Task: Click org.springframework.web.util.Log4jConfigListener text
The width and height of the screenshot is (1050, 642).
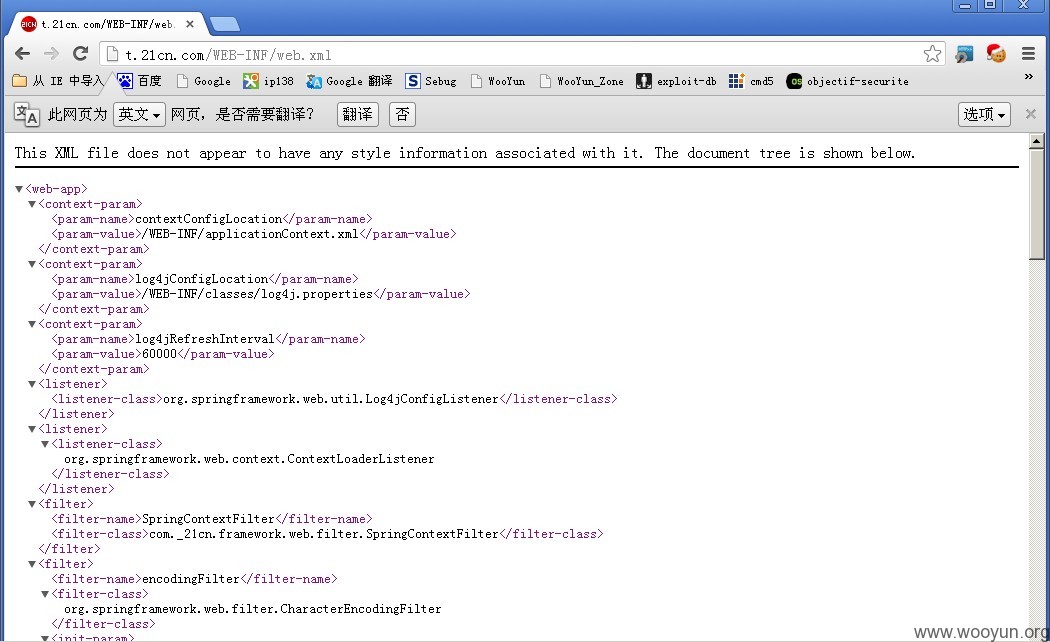Action: point(331,399)
